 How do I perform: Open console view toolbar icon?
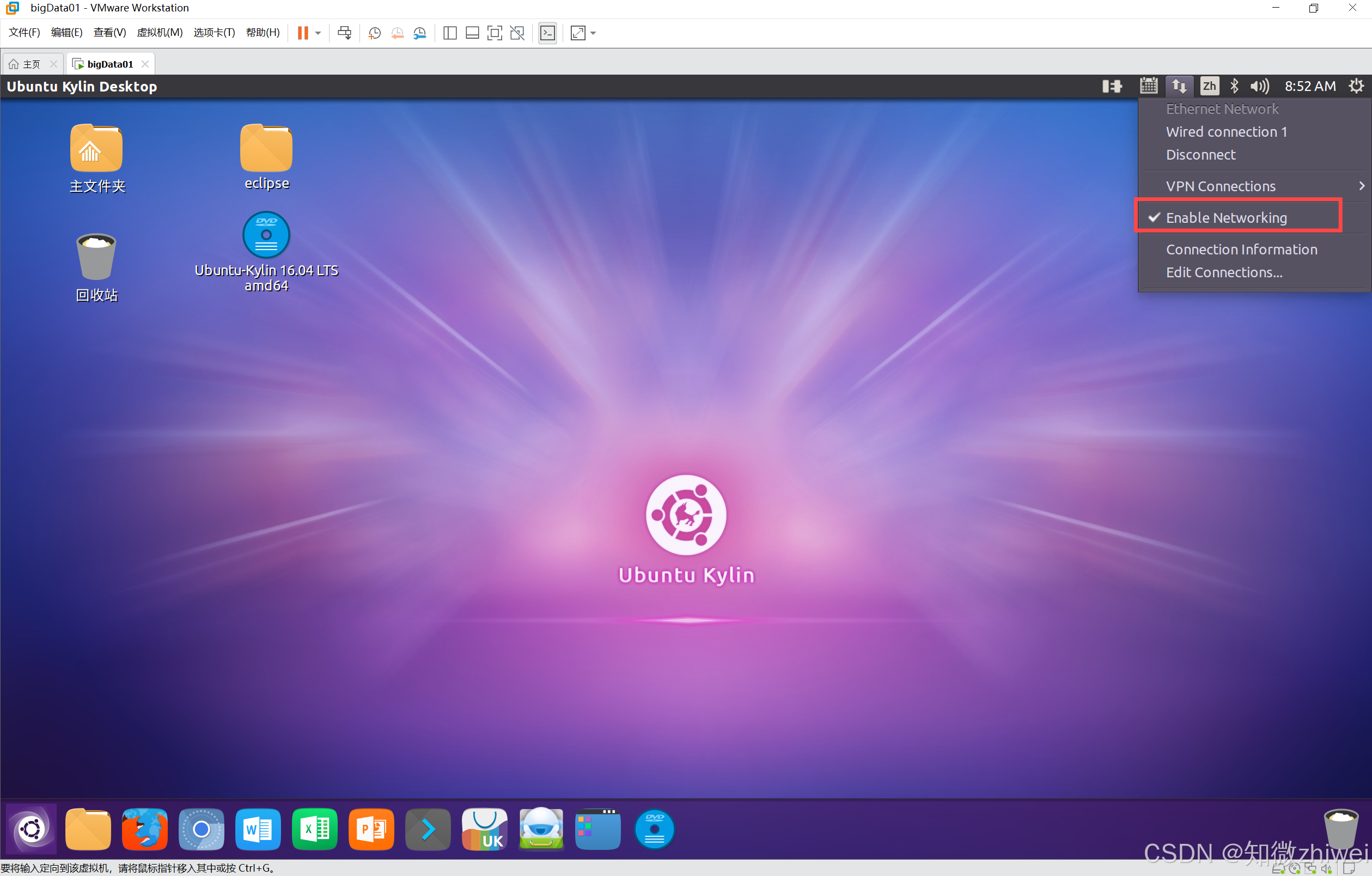(x=547, y=33)
